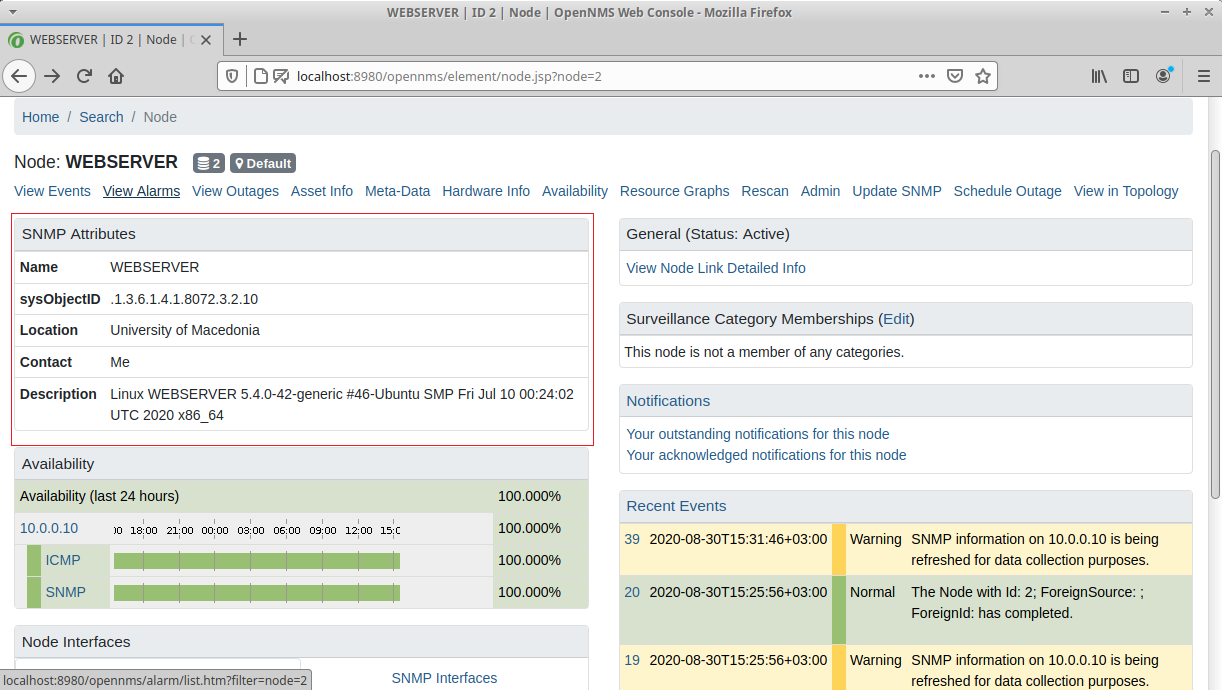The image size is (1222, 690).
Task: Open acknowledged notifications for this node
Action: click(x=766, y=455)
